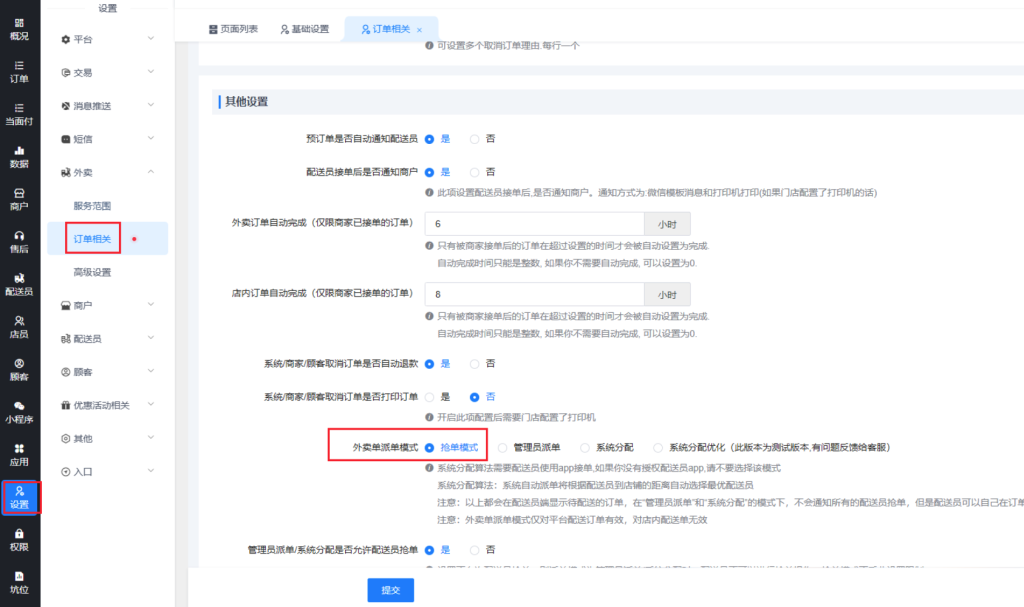Expand the 交易 settings group

pyautogui.click(x=107, y=72)
